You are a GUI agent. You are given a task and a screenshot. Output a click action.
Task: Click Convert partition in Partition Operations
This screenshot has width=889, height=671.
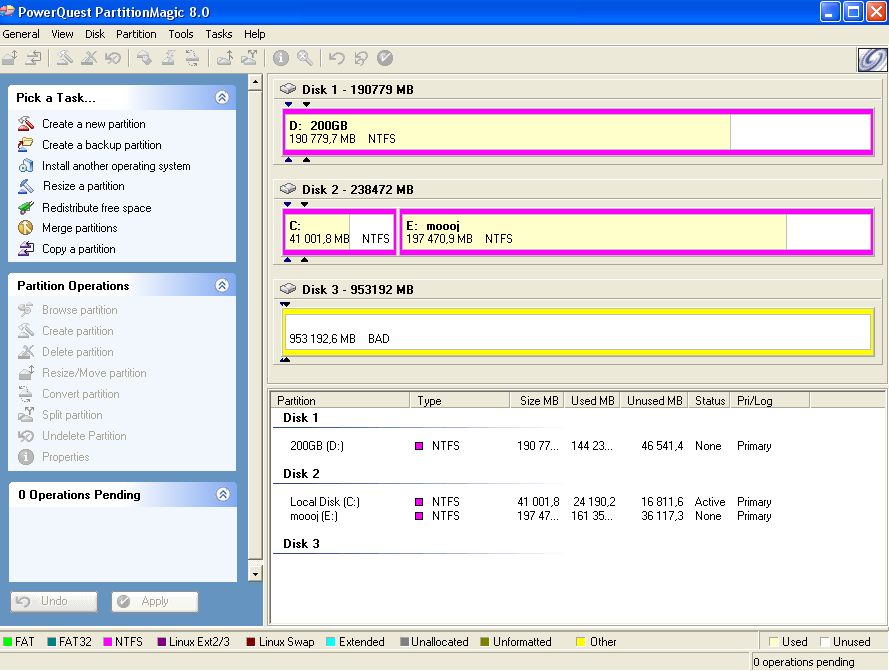(x=81, y=394)
